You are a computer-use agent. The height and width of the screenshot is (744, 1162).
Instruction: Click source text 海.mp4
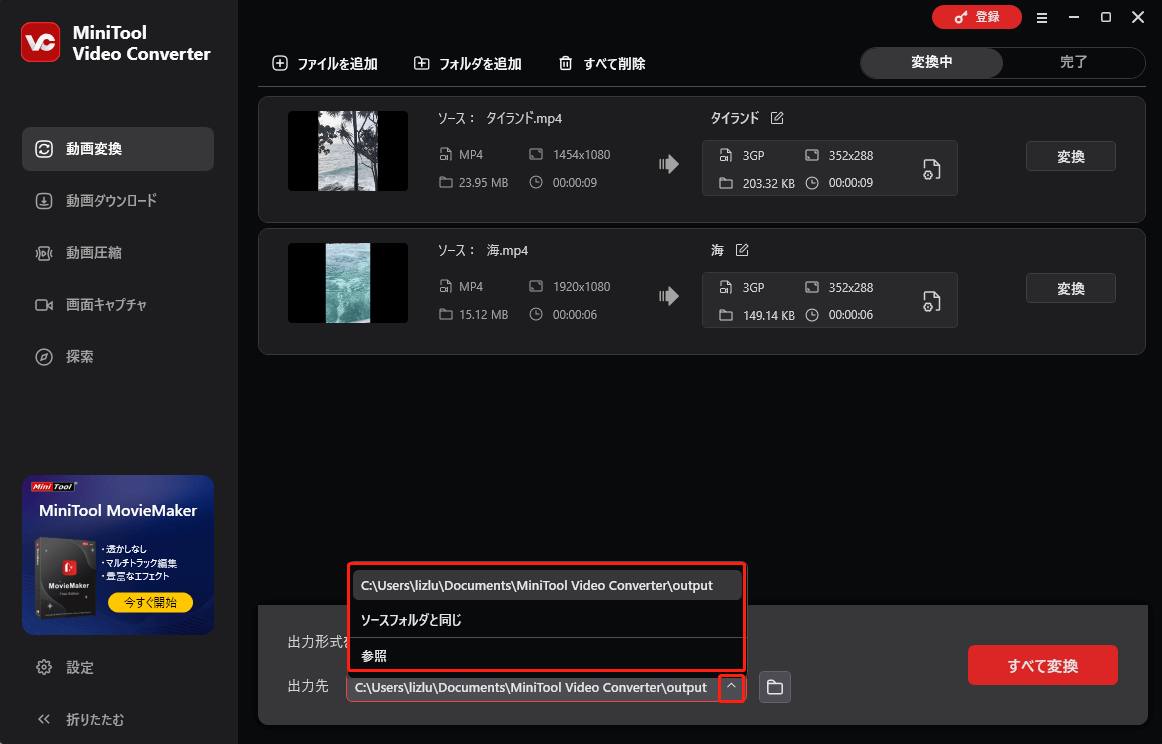point(507,250)
